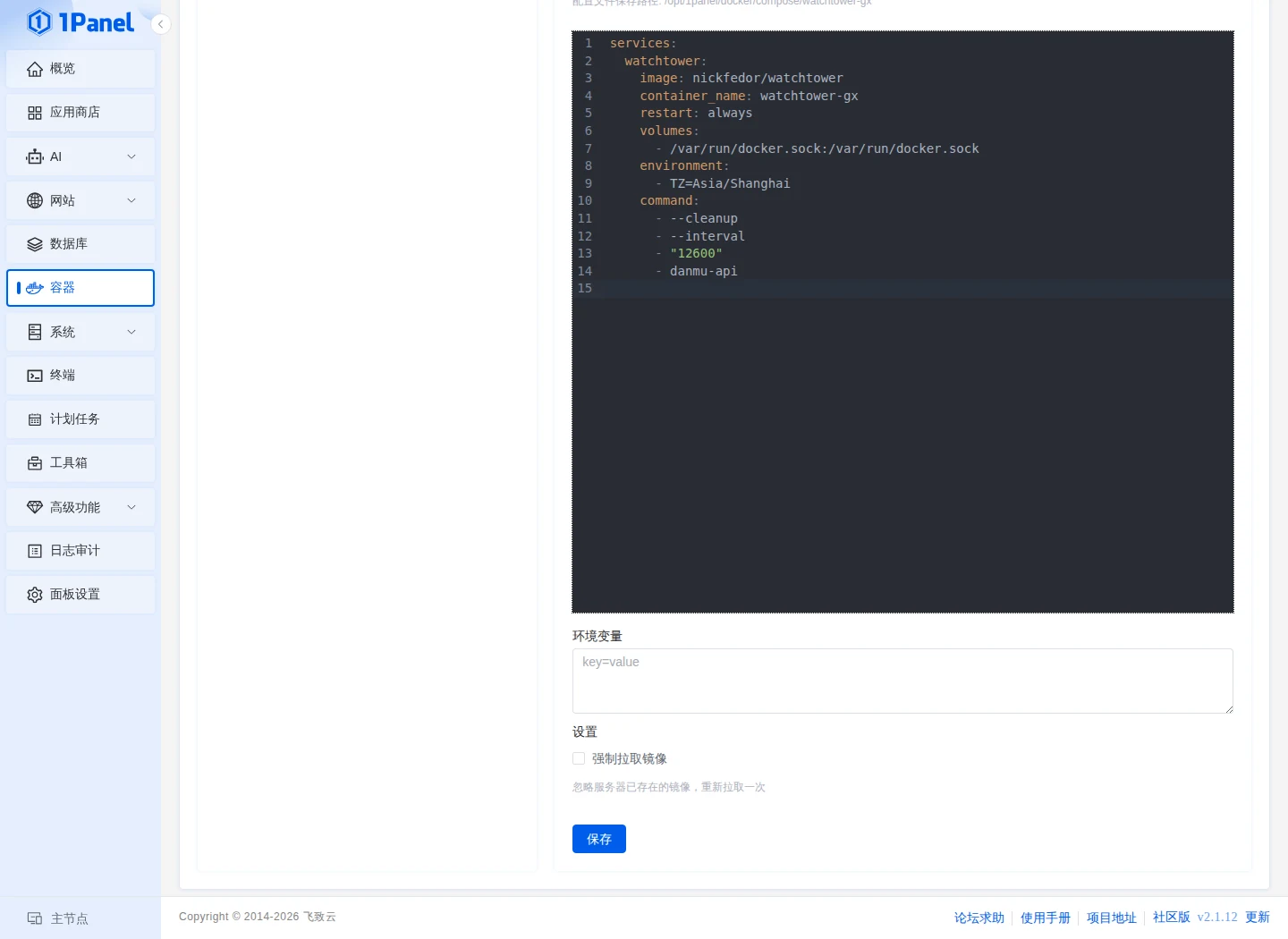Click the terminal icon beside 终端
This screenshot has width=1288, height=939.
[35, 376]
